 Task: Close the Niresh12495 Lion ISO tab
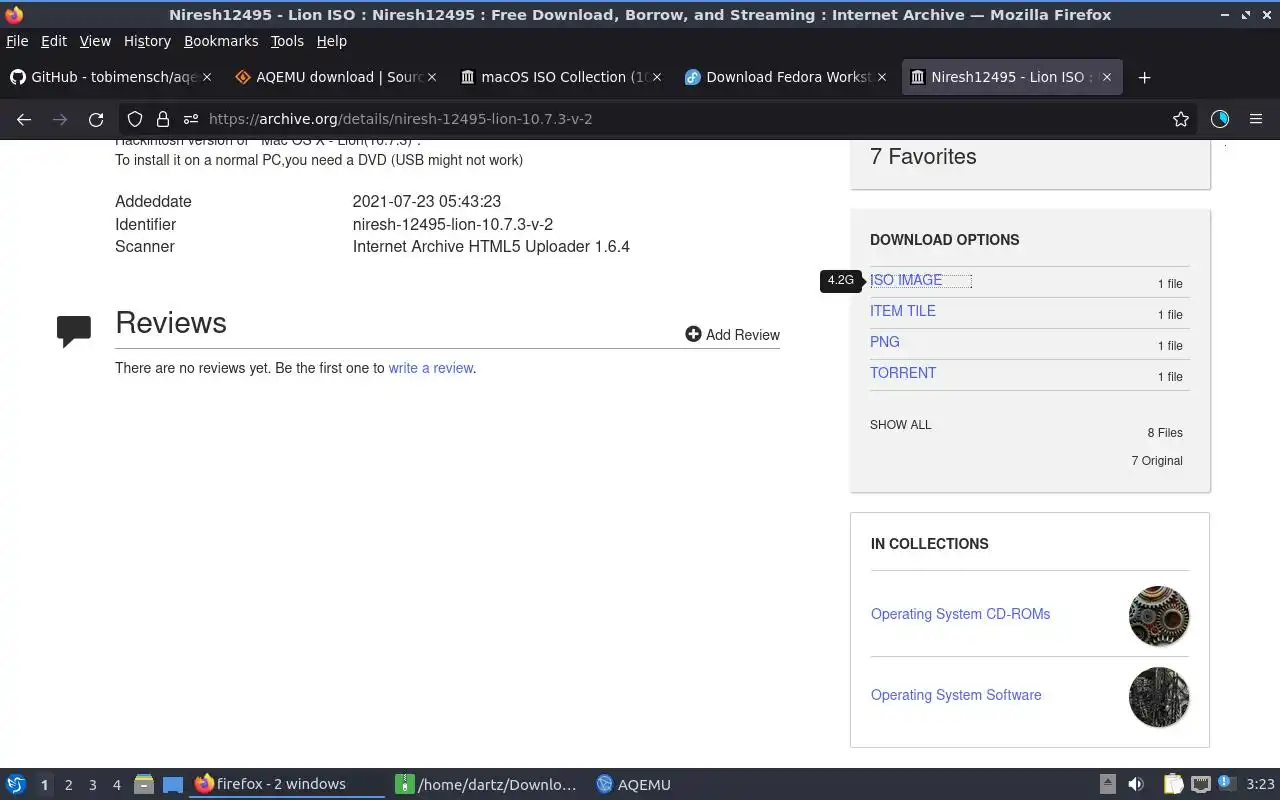[1107, 77]
